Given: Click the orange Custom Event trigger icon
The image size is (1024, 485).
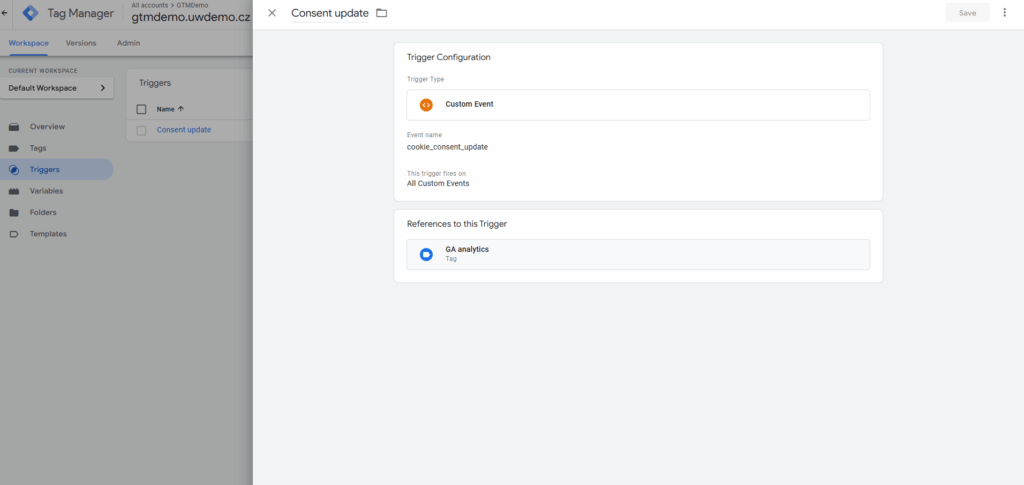Looking at the screenshot, I should [426, 104].
